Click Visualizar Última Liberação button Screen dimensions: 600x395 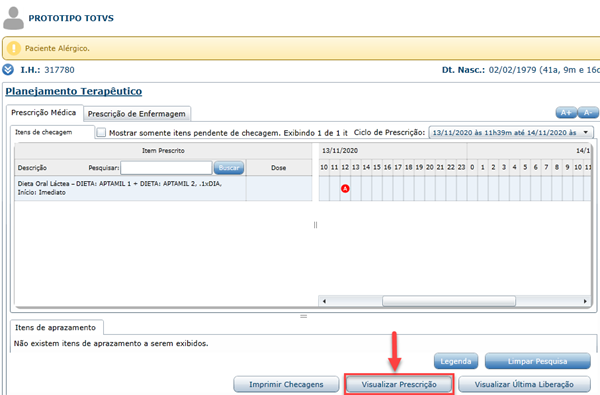coord(524,384)
